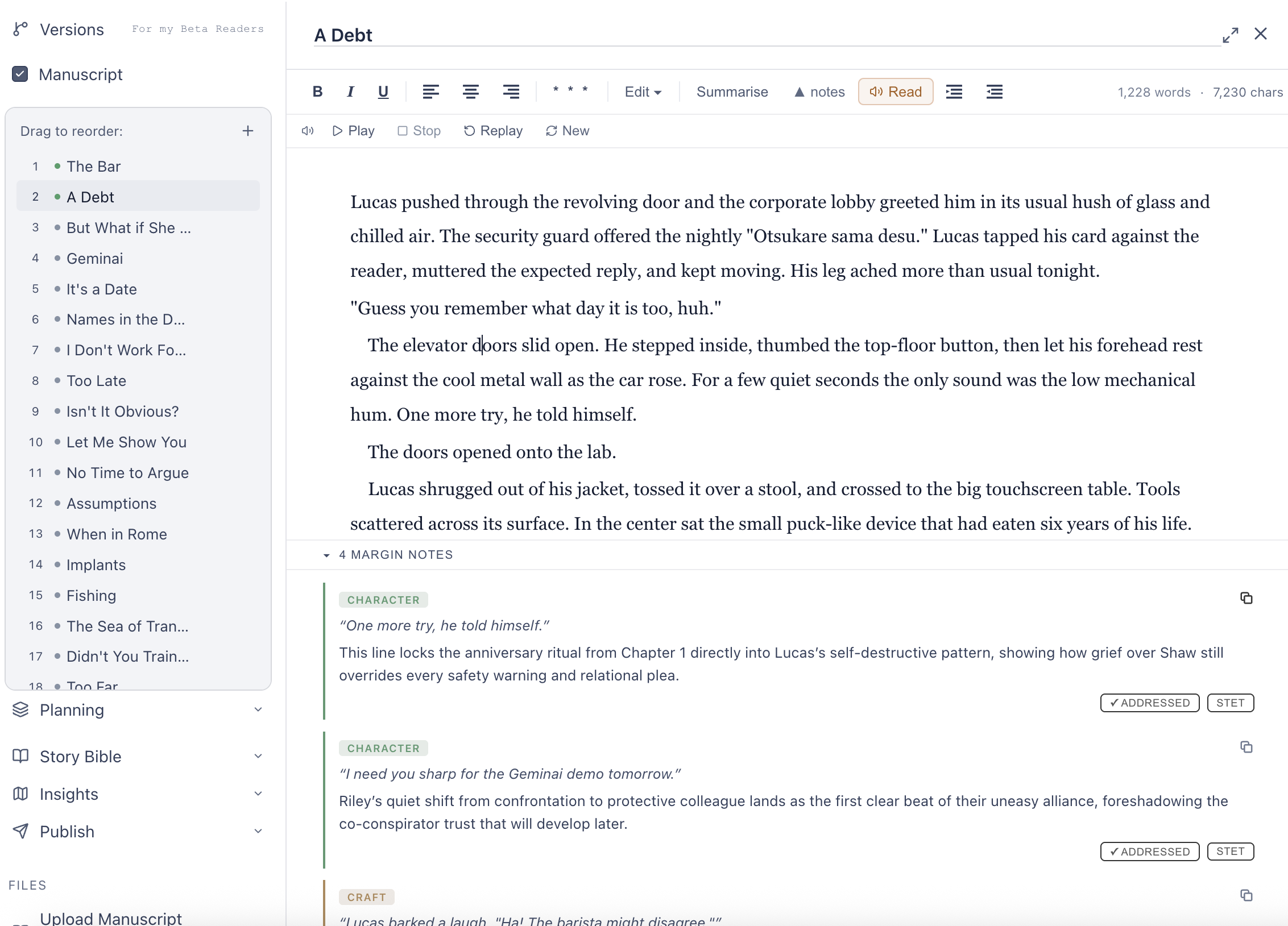Click STET on second Character note
This screenshot has height=926, width=1288.
(1230, 851)
